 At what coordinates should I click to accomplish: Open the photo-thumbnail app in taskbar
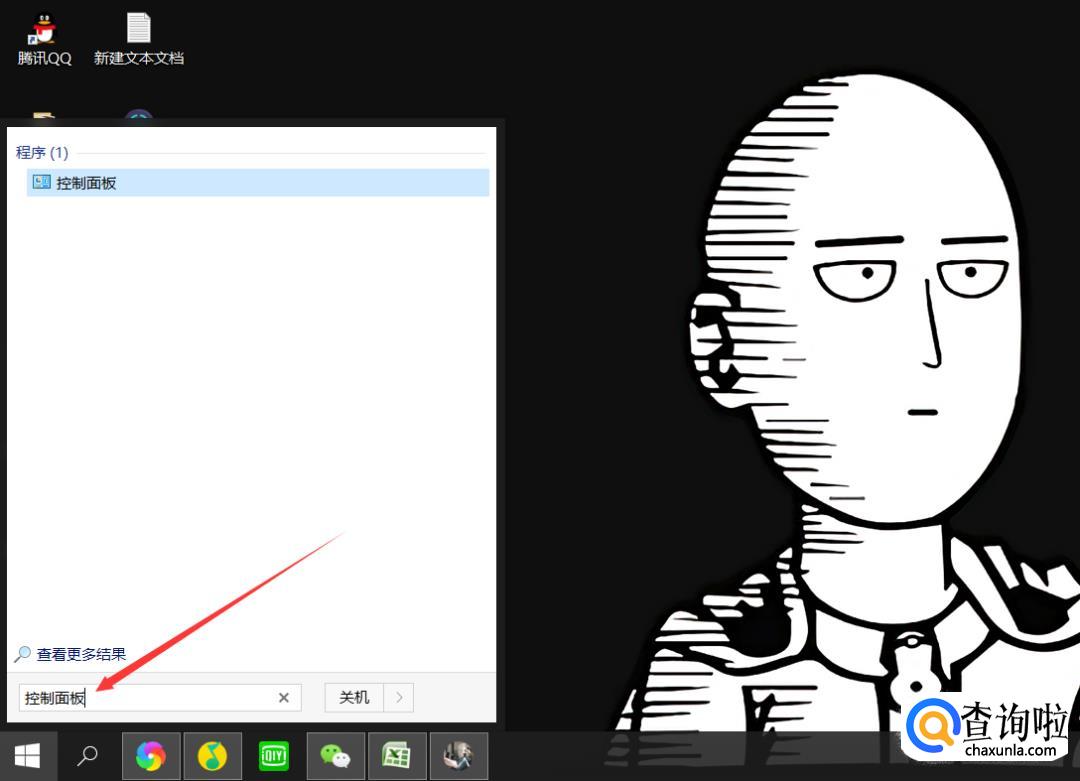pos(459,756)
